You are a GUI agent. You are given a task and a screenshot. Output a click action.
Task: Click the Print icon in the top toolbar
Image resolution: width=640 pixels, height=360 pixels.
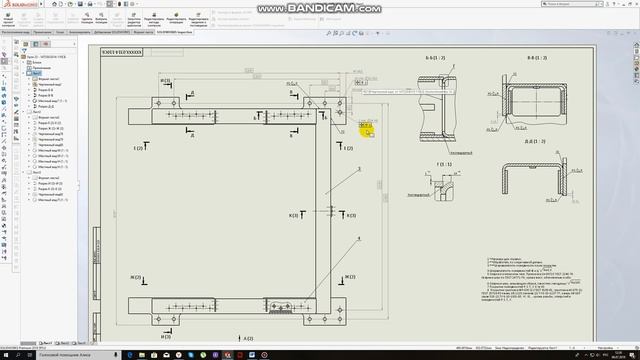click(90, 4)
